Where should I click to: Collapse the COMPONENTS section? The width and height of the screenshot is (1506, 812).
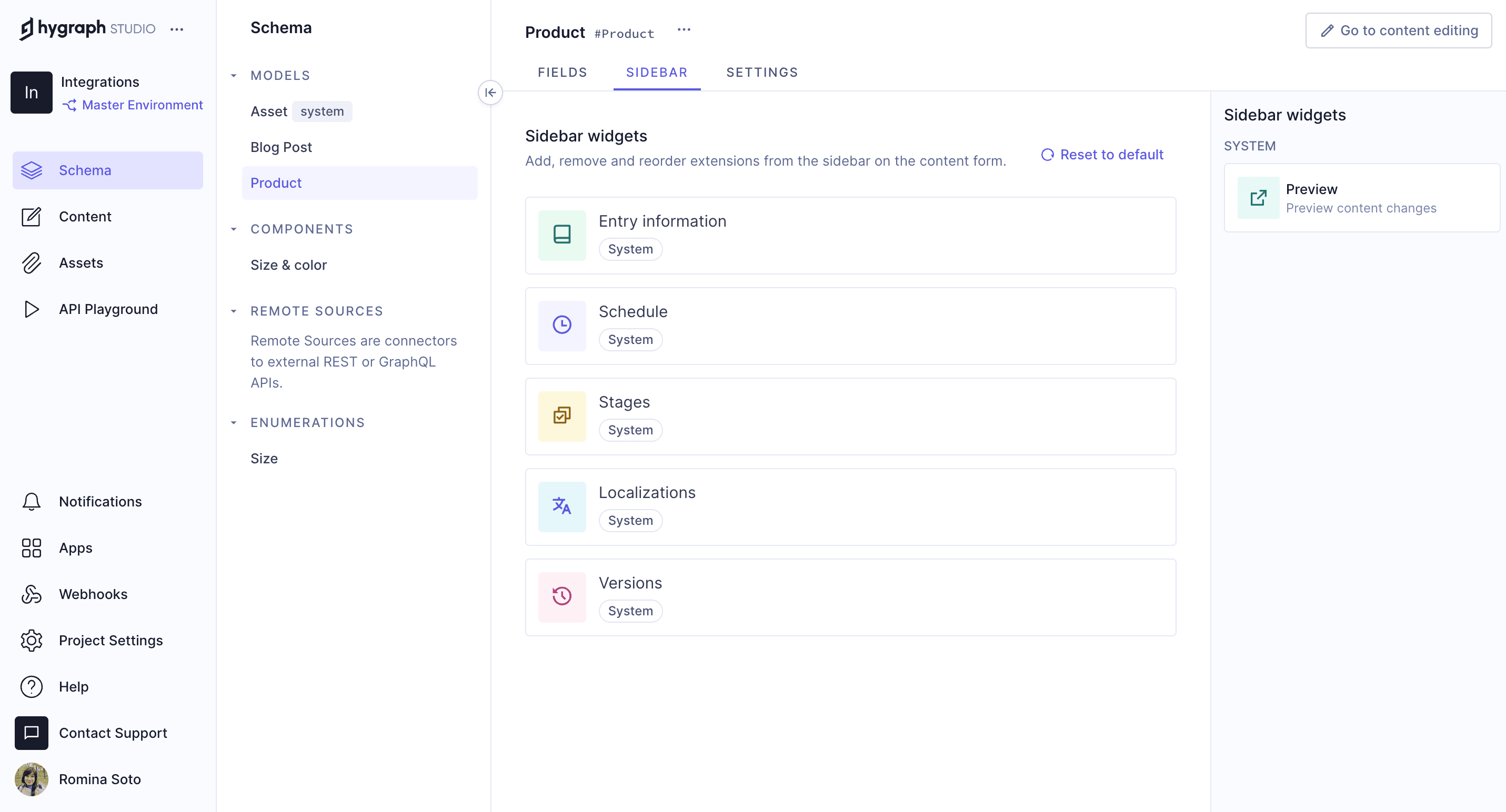[x=234, y=228]
